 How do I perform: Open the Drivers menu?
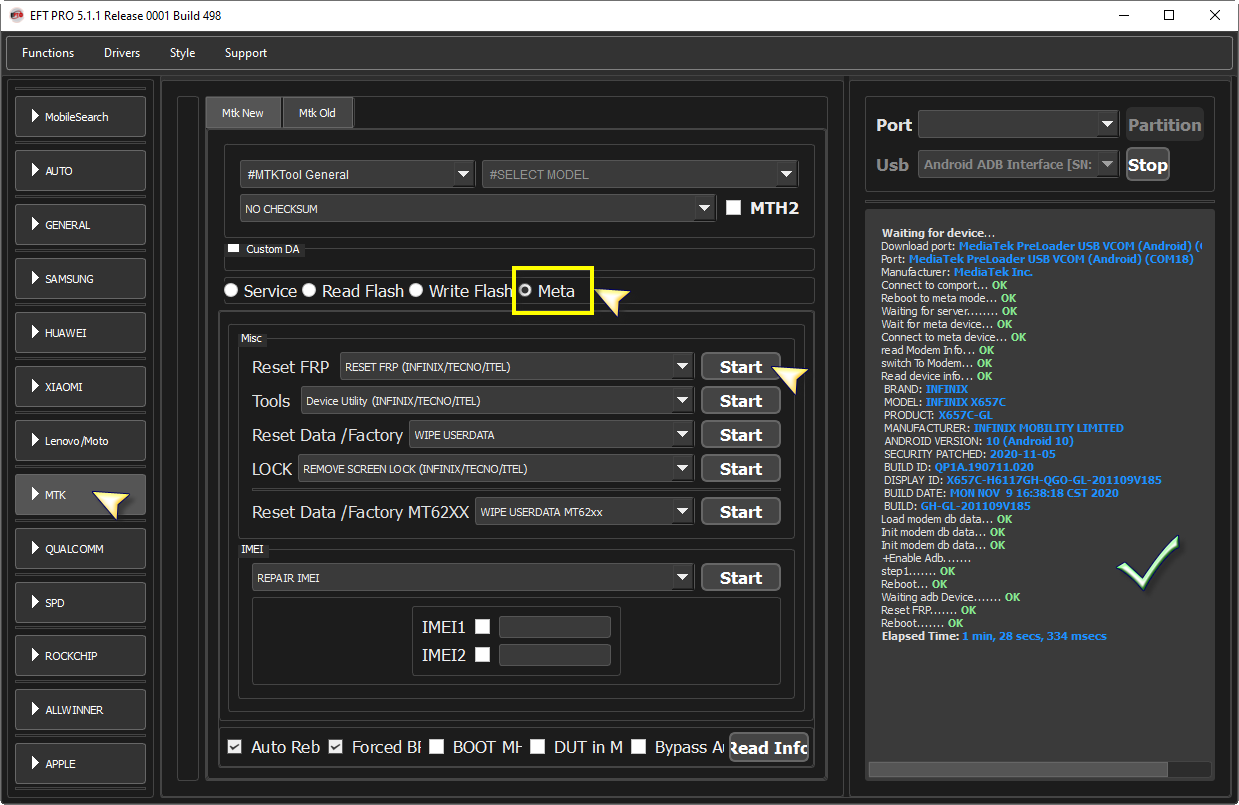coord(122,53)
